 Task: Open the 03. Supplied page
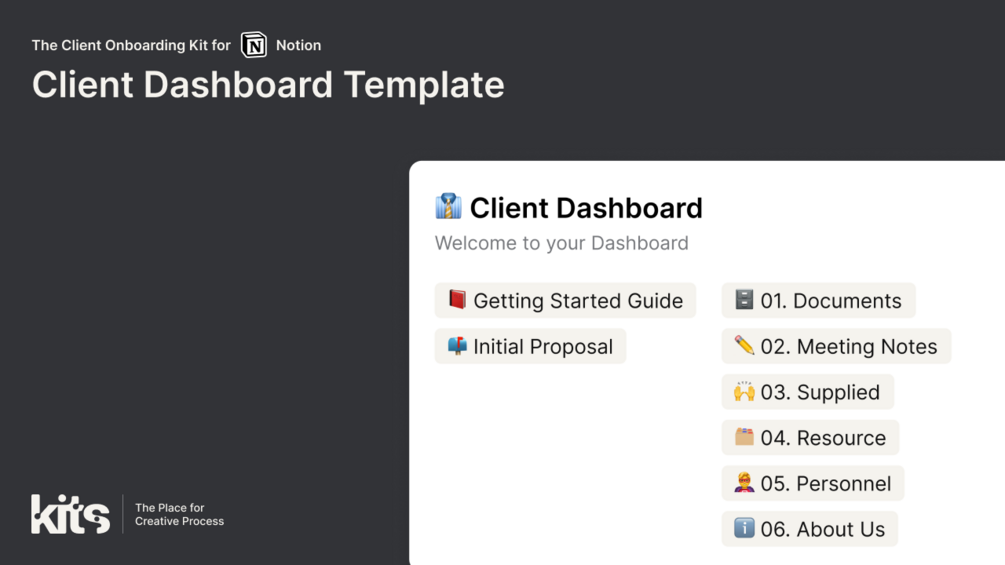click(820, 393)
